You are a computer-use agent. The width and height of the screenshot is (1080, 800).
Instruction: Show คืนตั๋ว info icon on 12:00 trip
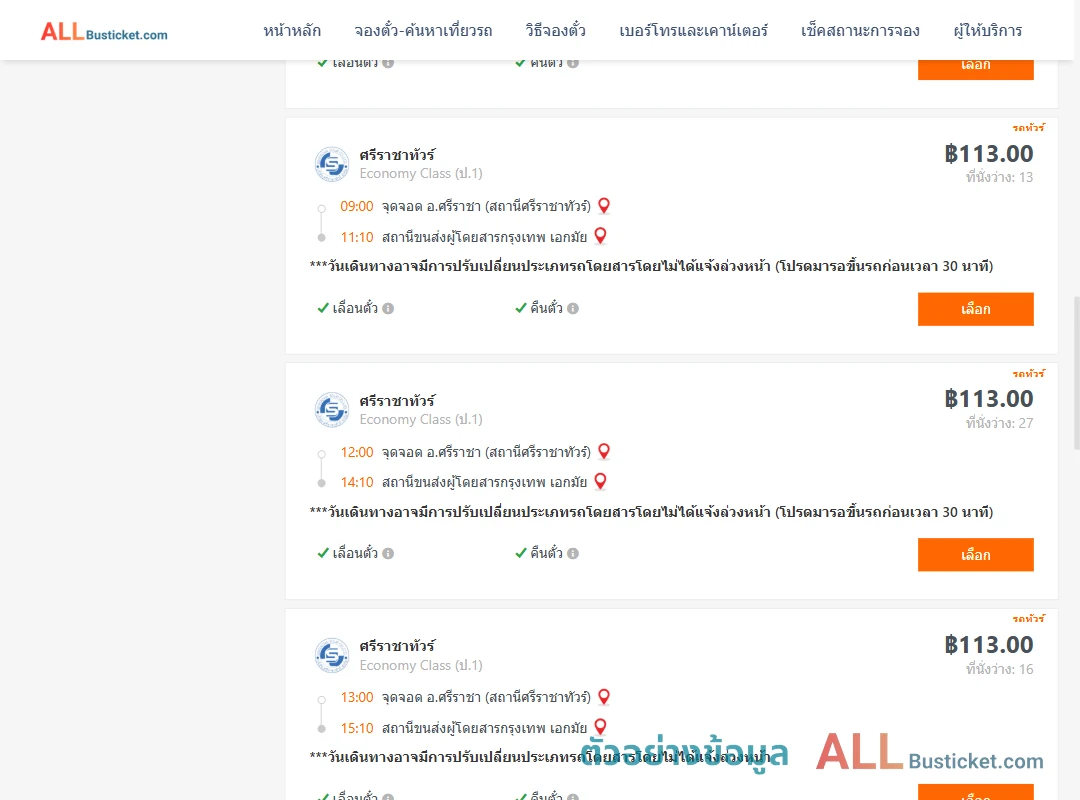click(573, 553)
